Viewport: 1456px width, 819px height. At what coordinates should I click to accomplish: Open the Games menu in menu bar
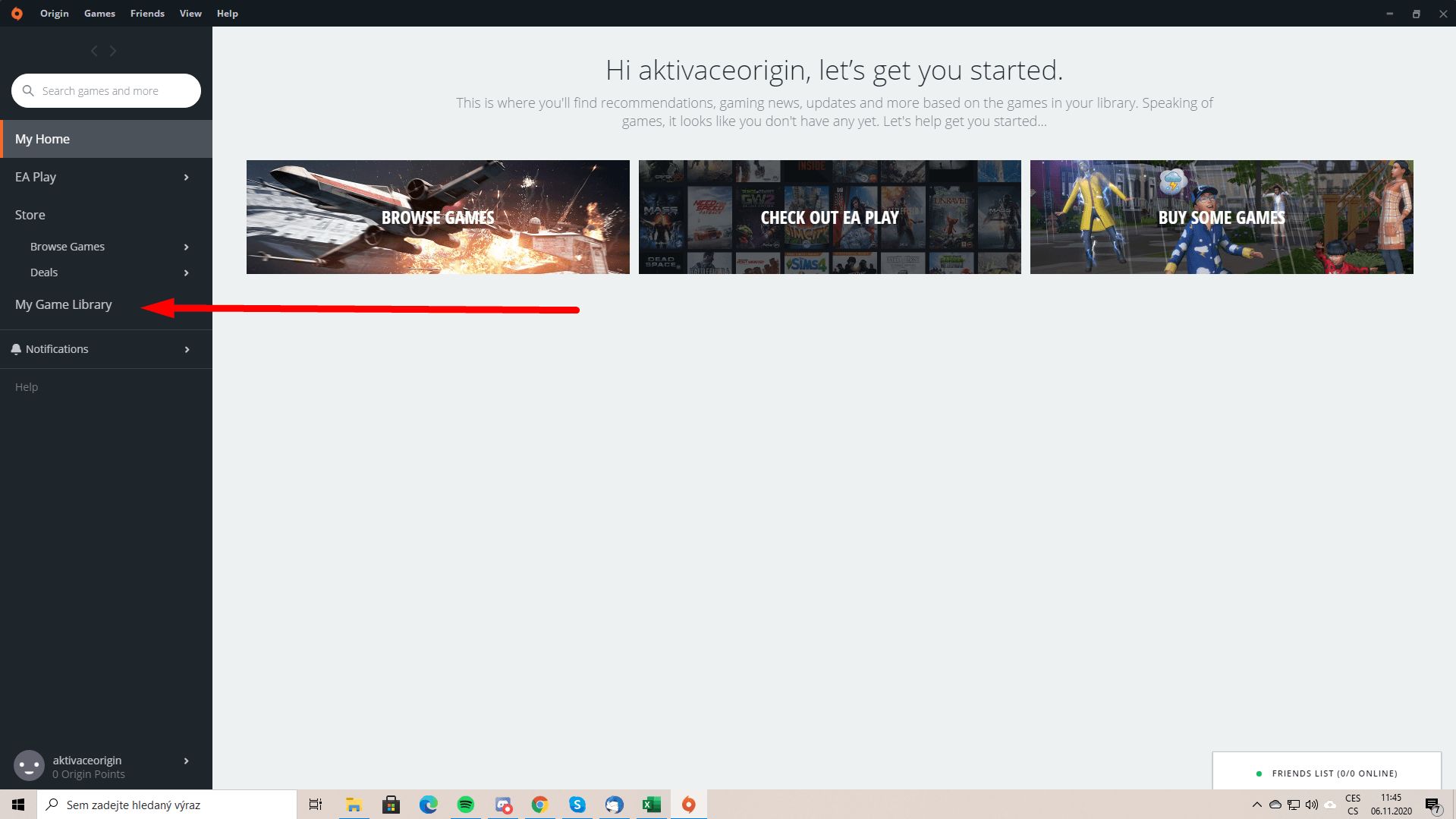click(99, 14)
